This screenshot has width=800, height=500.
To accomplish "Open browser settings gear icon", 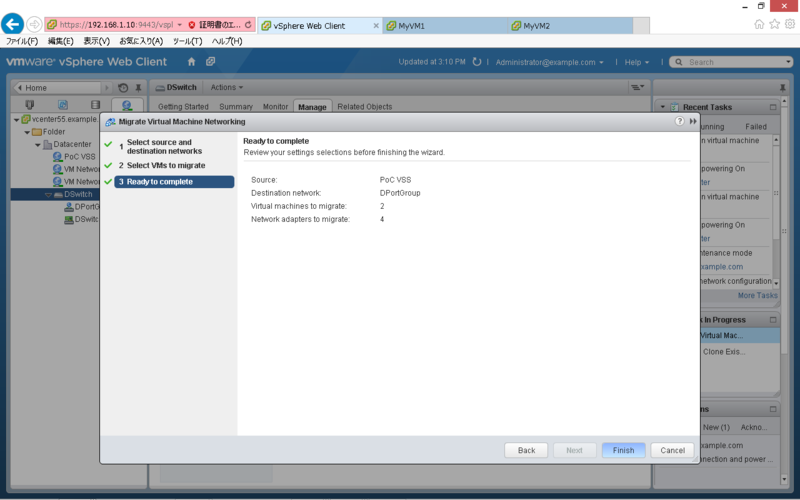I will 790,24.
